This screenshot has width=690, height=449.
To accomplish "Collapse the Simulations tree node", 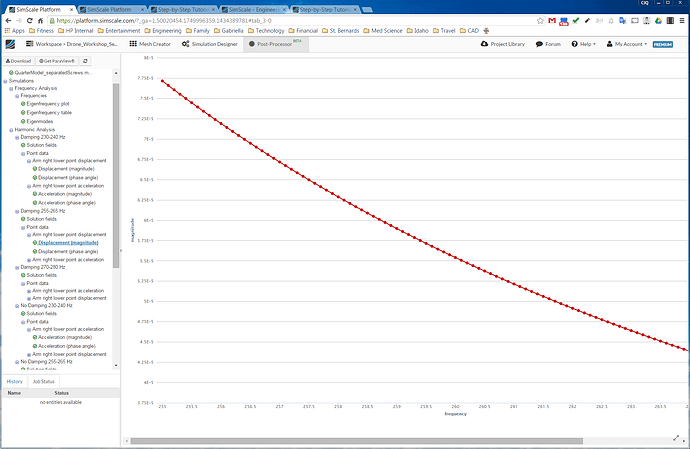I will click(5, 81).
